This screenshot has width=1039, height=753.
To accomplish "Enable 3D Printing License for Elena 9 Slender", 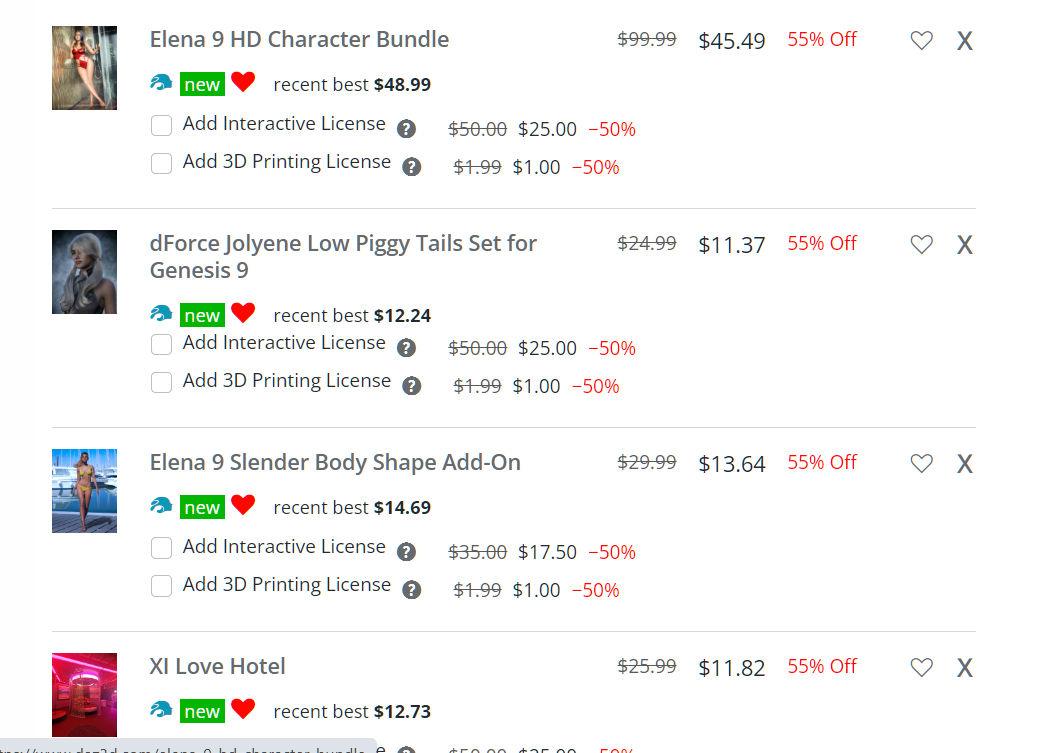I will 161,587.
